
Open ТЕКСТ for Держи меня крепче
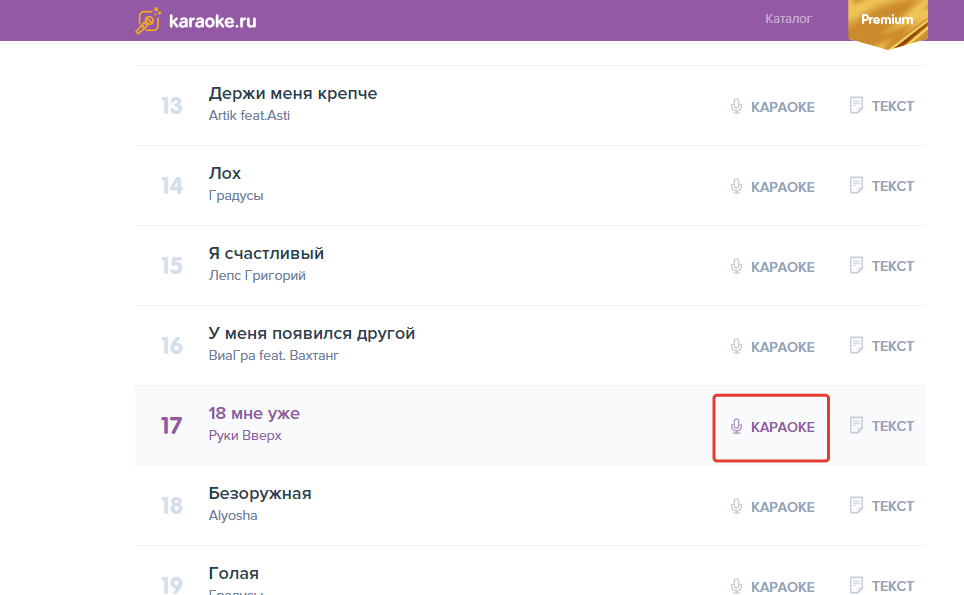[x=893, y=106]
